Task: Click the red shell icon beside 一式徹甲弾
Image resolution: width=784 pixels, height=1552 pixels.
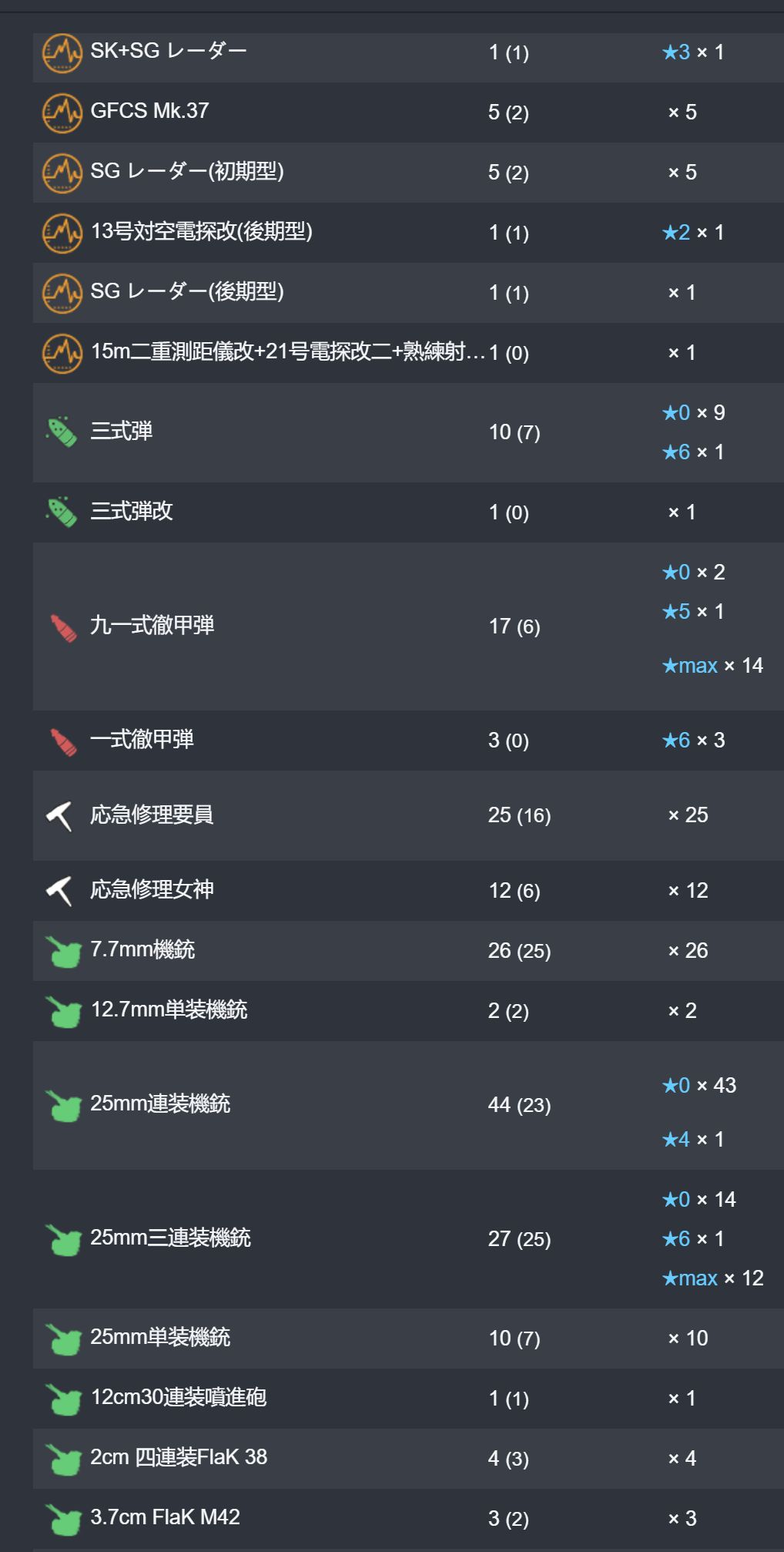Action: (x=63, y=741)
